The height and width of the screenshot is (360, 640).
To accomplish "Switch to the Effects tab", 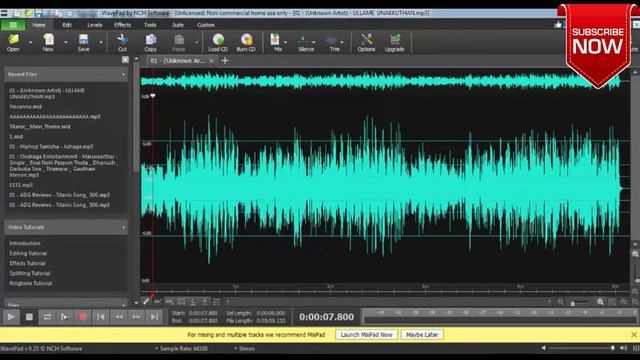I will point(122,25).
